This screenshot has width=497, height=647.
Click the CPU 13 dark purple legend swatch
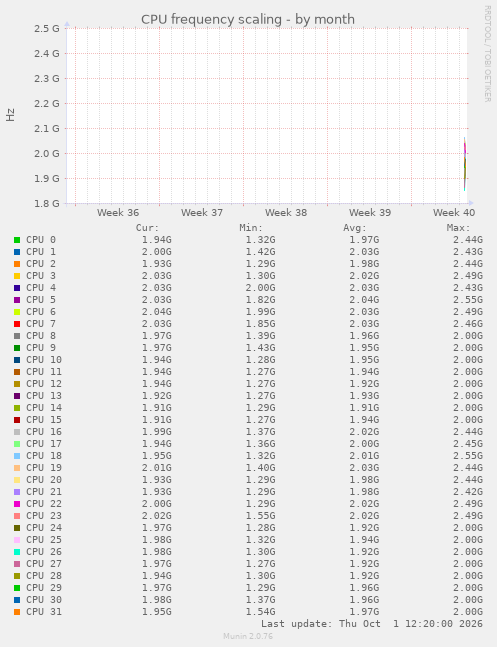tap(17, 396)
